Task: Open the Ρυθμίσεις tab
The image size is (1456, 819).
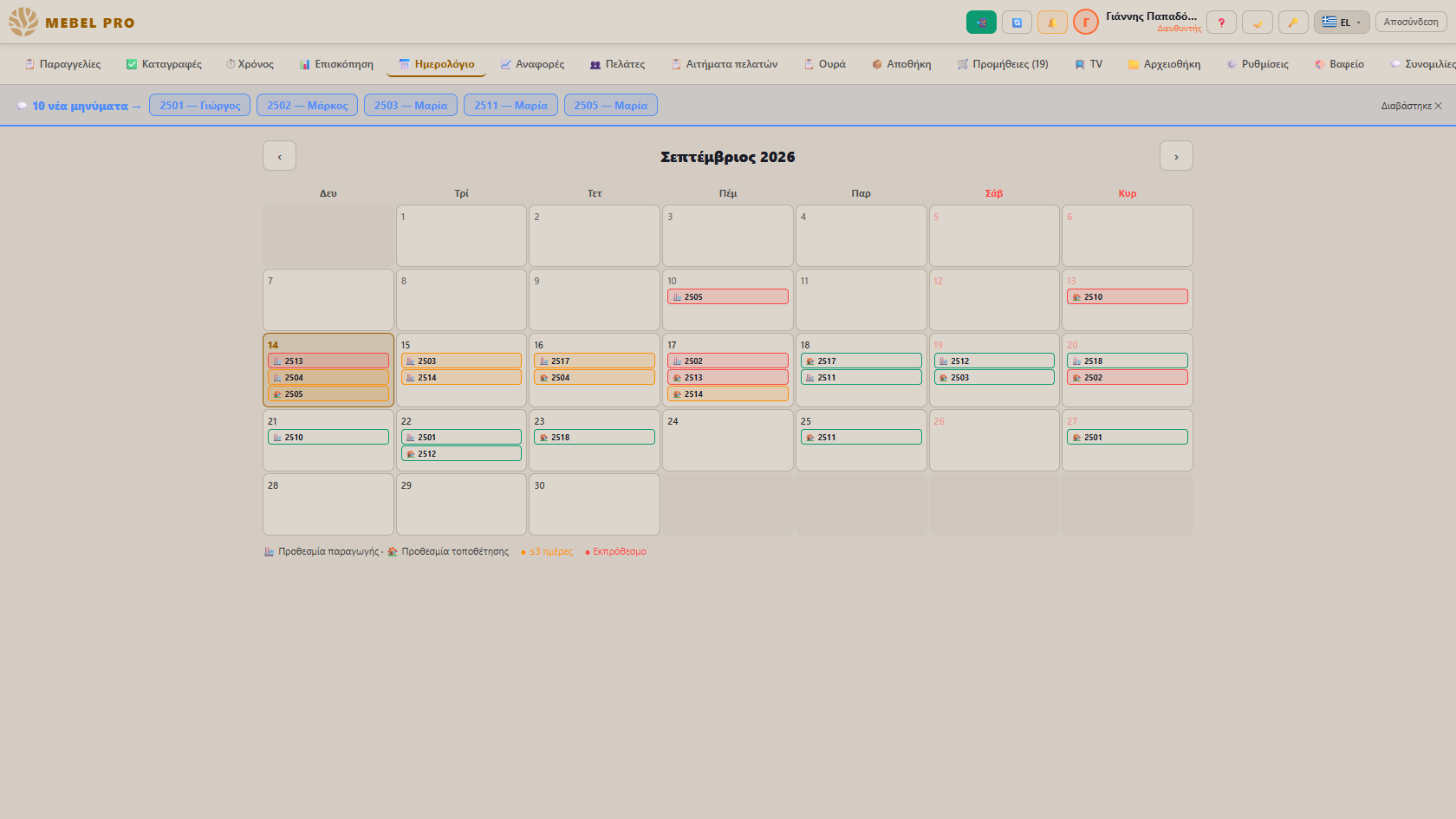Action: (1257, 64)
